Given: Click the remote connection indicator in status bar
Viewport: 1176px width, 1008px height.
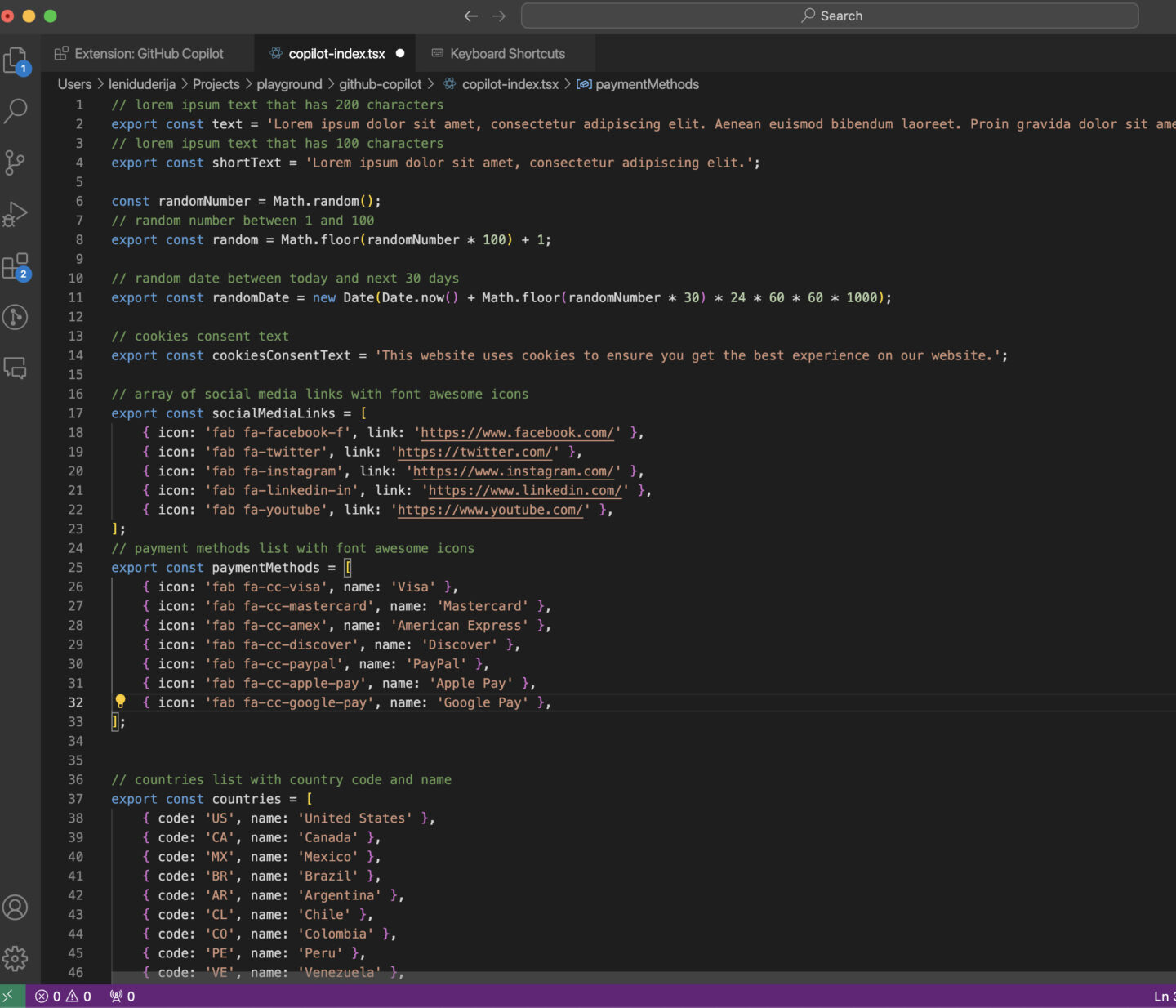Looking at the screenshot, I should point(10,996).
